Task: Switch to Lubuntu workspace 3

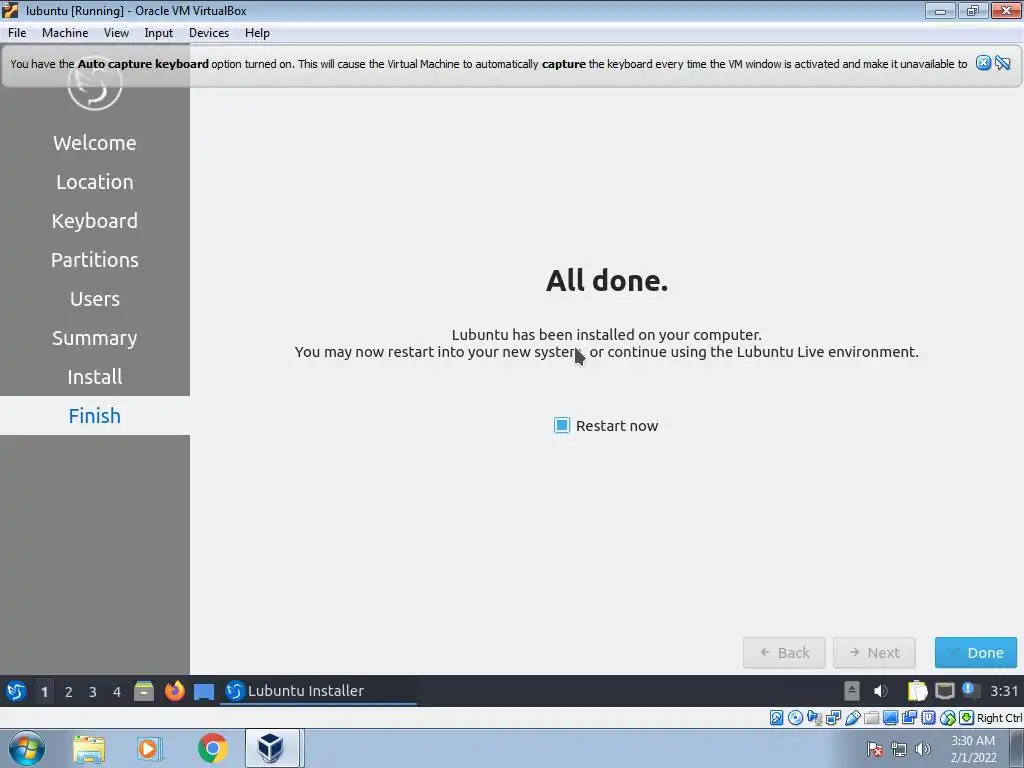Action: 93,691
